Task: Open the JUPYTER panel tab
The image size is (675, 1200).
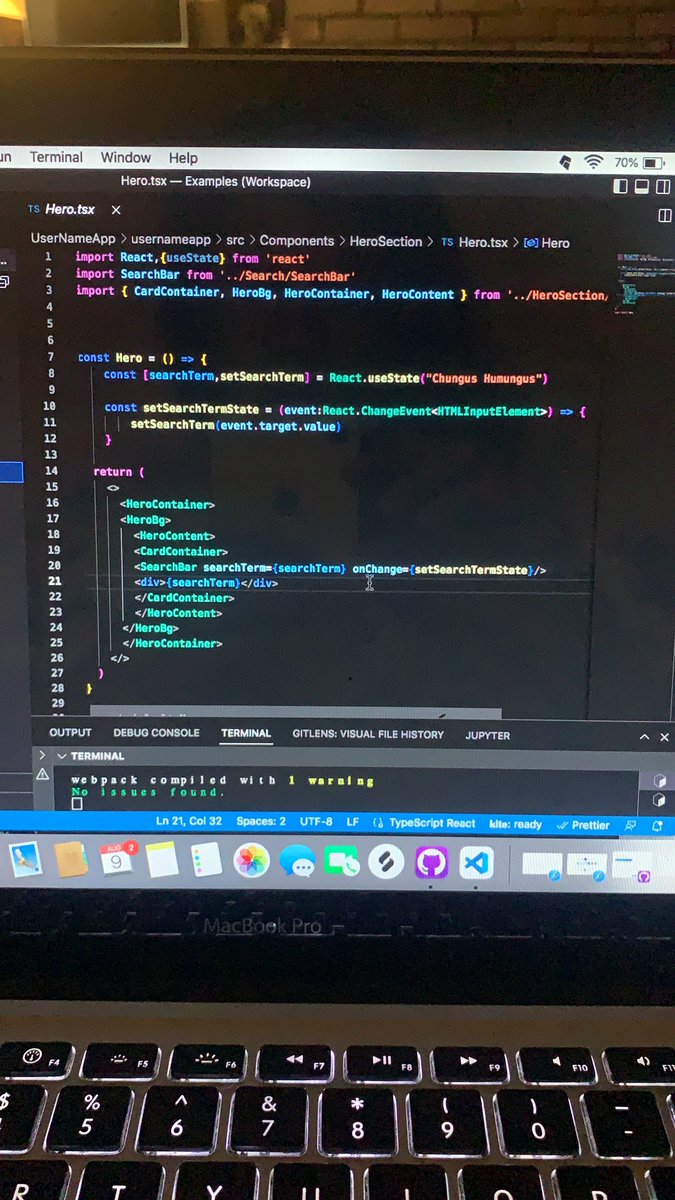Action: (x=487, y=735)
